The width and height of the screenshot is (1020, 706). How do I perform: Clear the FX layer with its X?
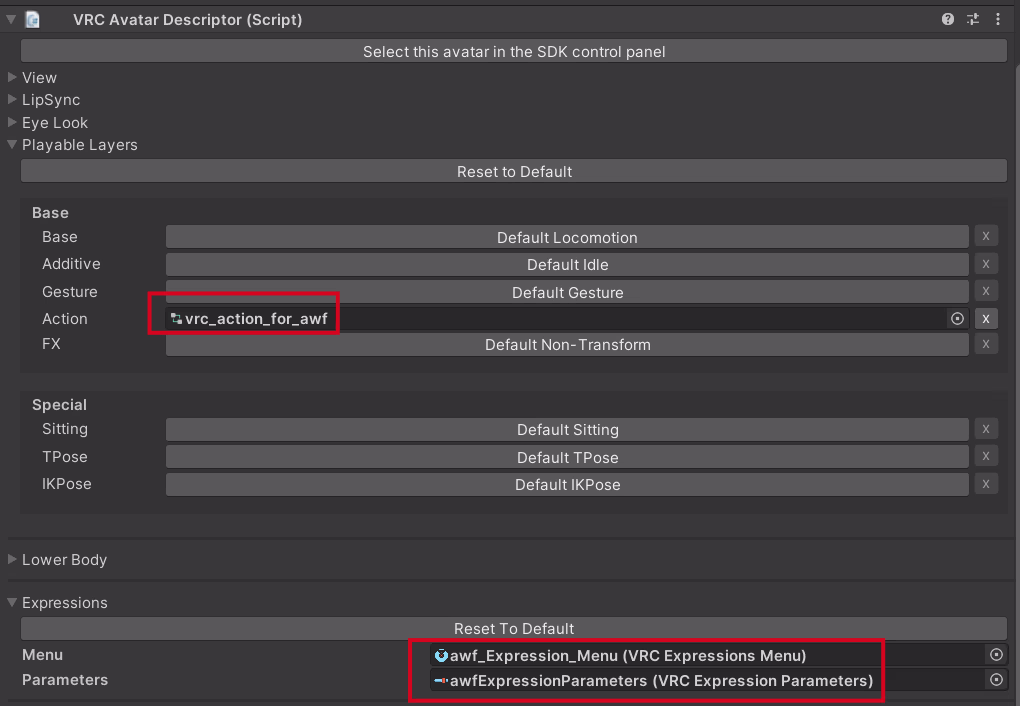tap(986, 344)
